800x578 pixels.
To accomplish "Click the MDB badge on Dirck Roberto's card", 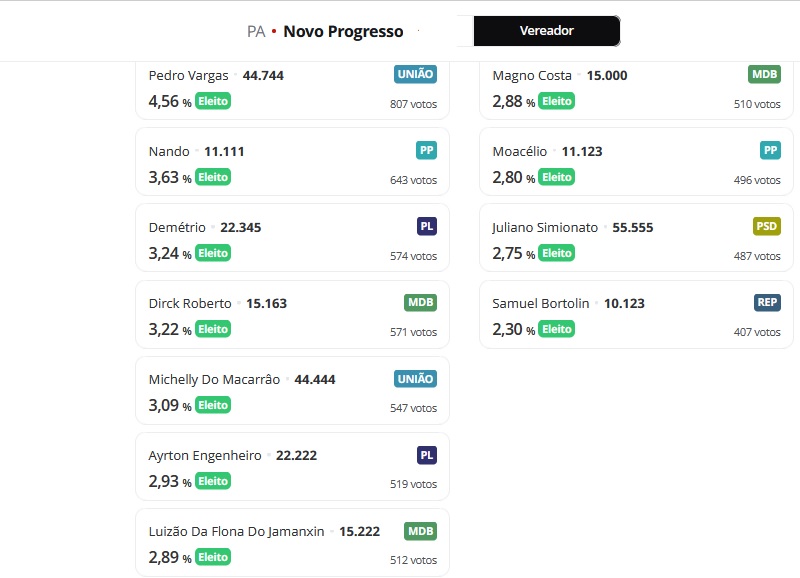I will 420,303.
